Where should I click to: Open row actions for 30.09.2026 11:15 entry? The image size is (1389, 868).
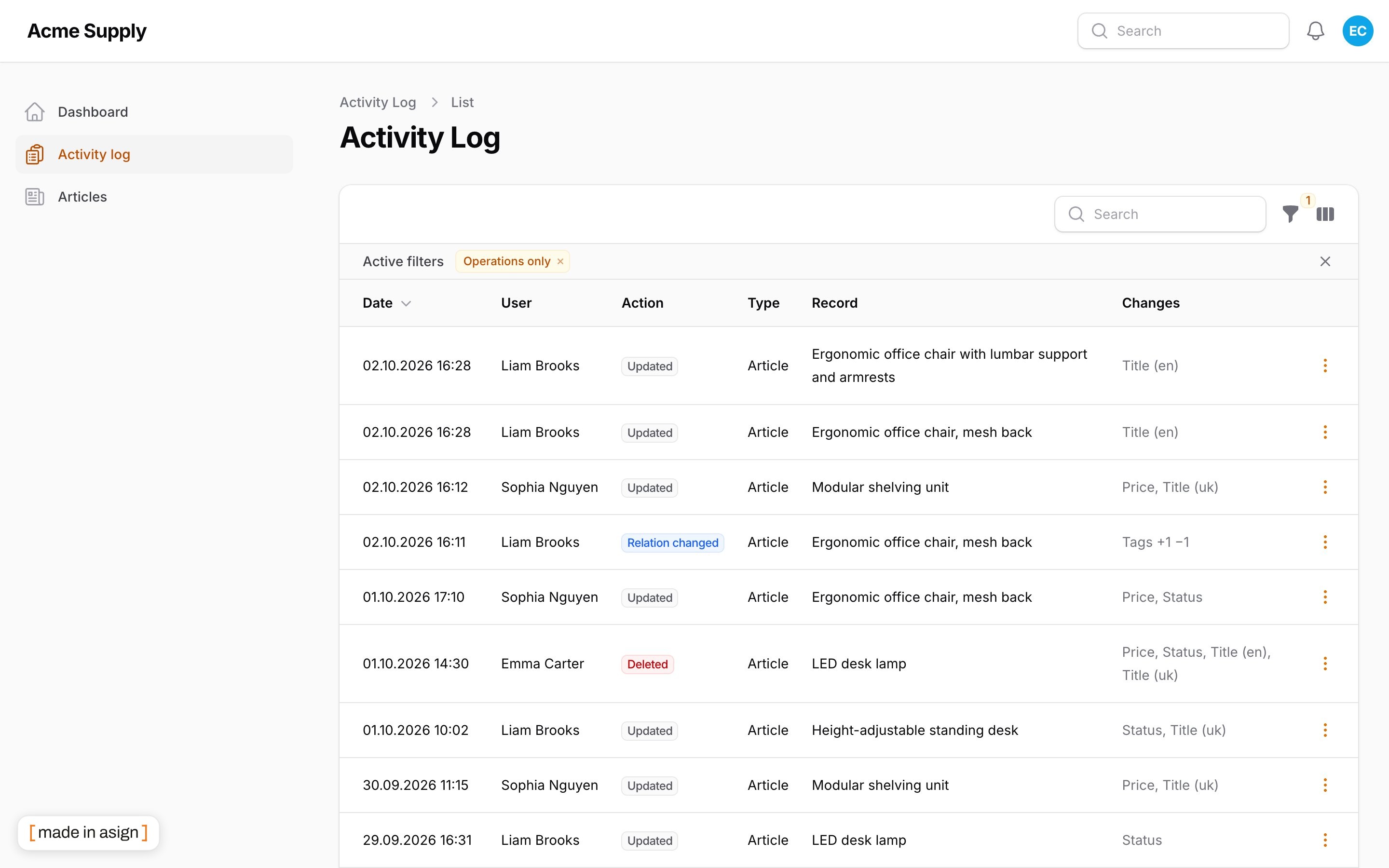[1325, 786]
